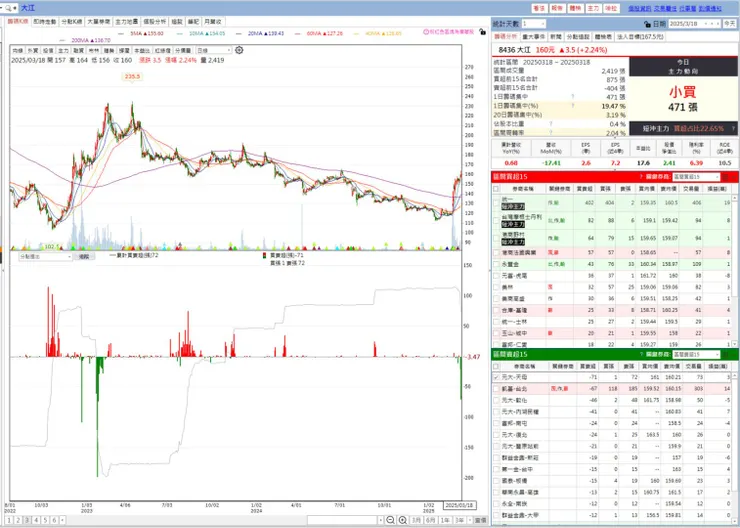Screen dimensions: 740x528
Task: Switch to the 新聞 tab in right panel
Action: pos(556,36)
